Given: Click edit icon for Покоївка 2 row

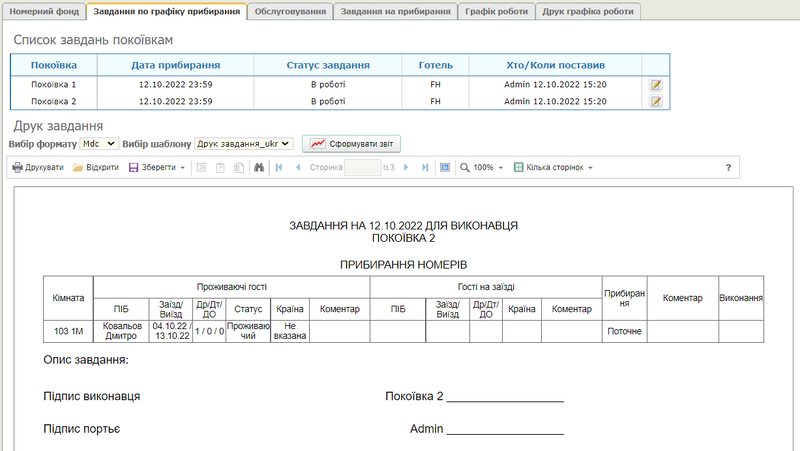Looking at the screenshot, I should (x=656, y=101).
